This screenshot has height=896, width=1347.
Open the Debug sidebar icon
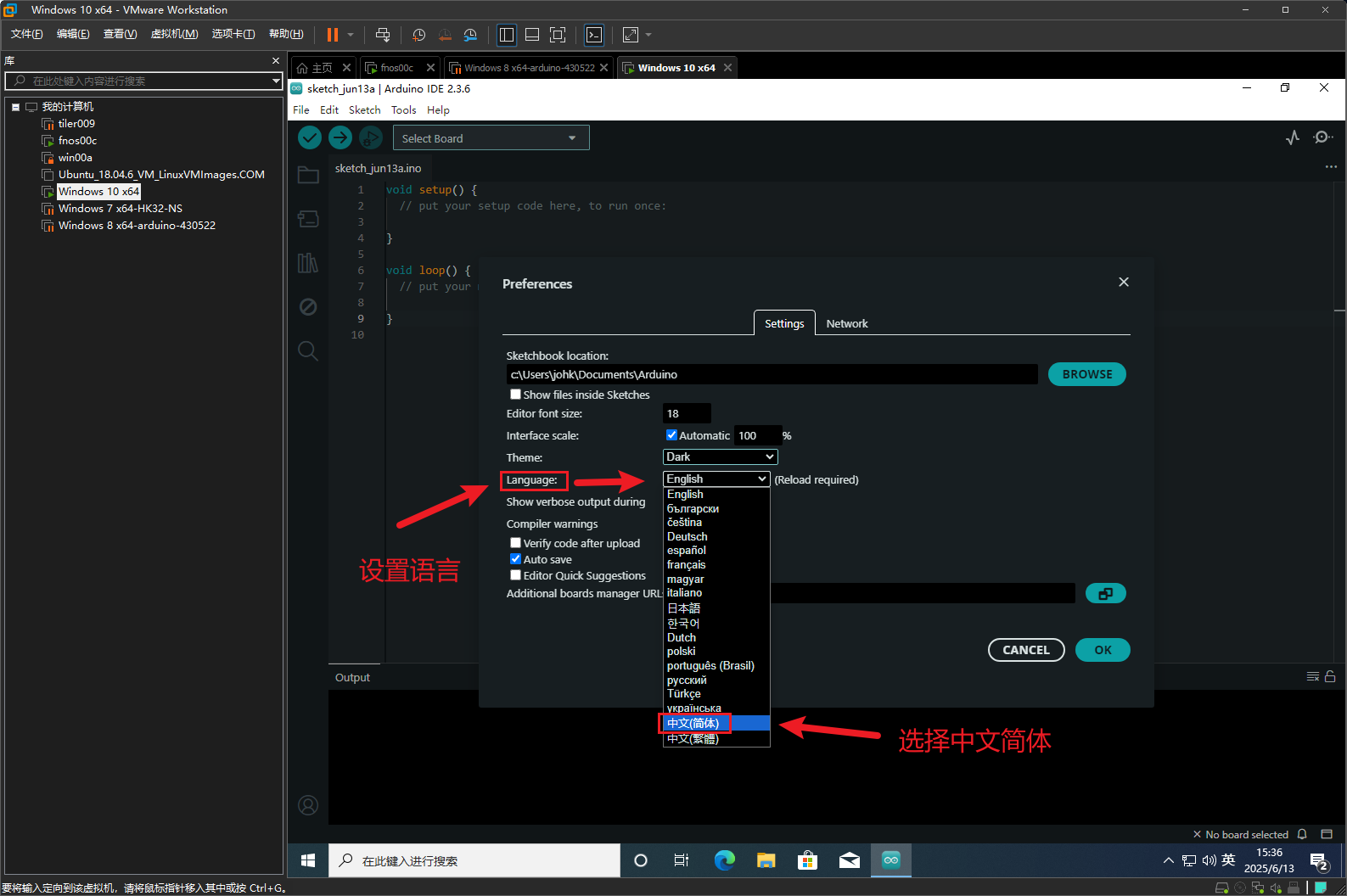click(x=308, y=306)
